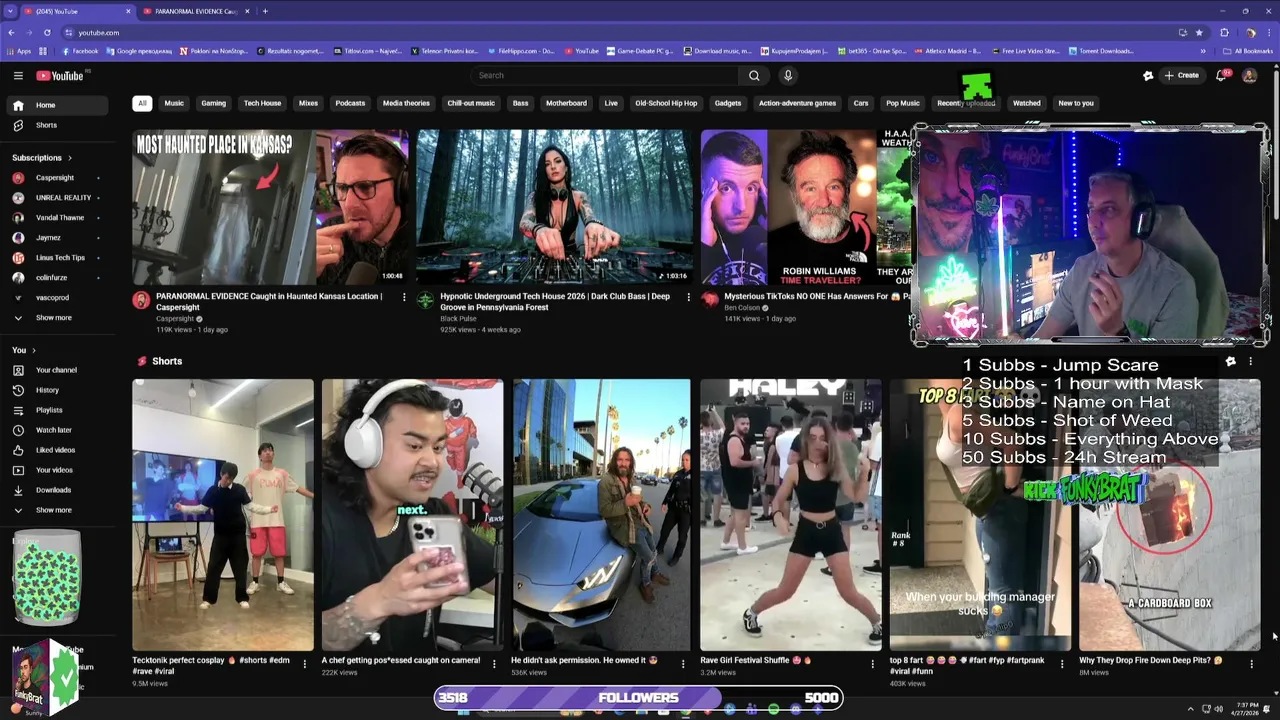
Task: Click the search magnifier button
Action: (754, 75)
